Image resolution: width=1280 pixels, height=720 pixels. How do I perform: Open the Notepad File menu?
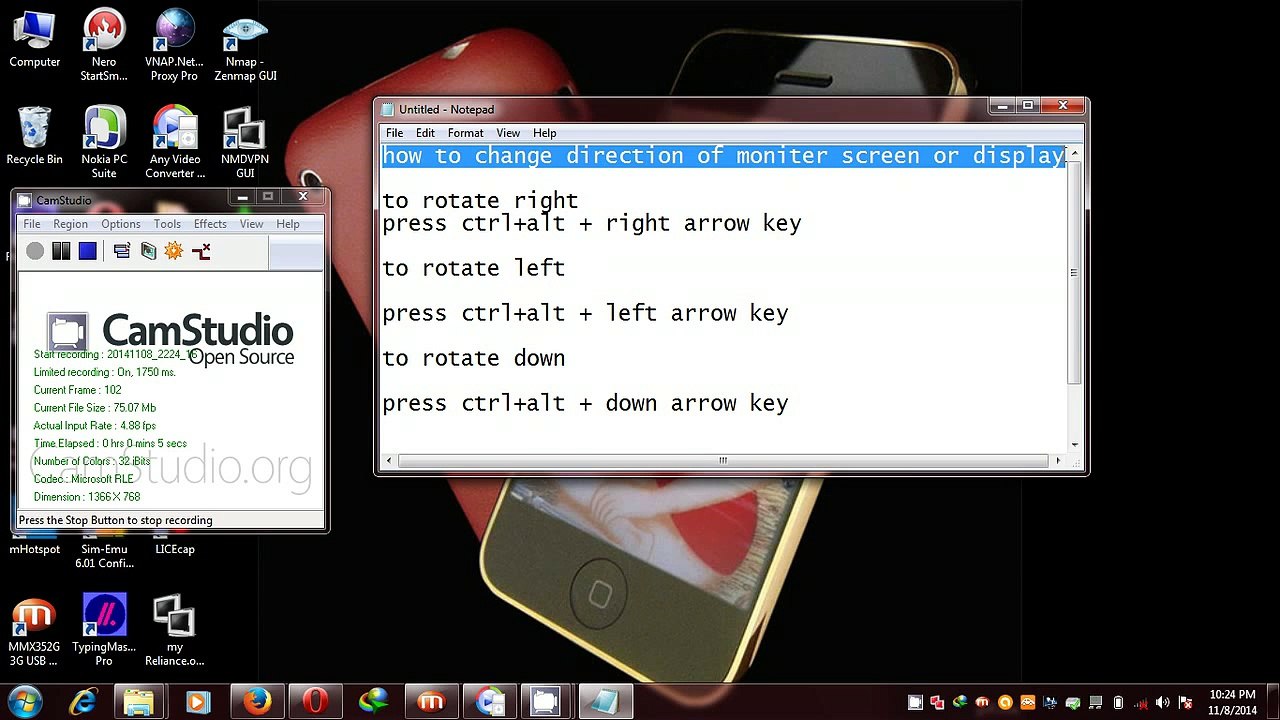[x=395, y=133]
